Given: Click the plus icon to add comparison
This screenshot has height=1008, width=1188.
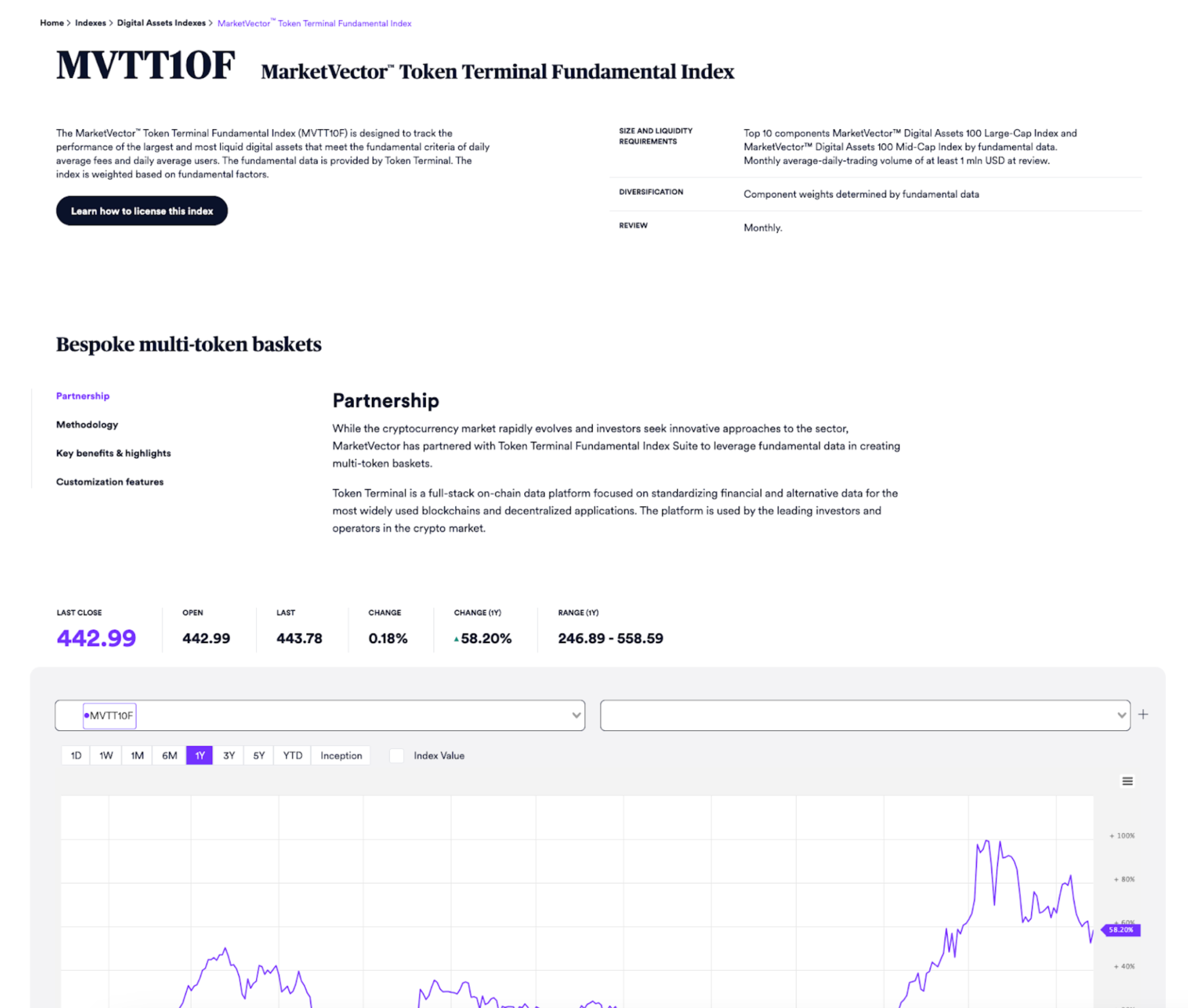Looking at the screenshot, I should point(1143,714).
